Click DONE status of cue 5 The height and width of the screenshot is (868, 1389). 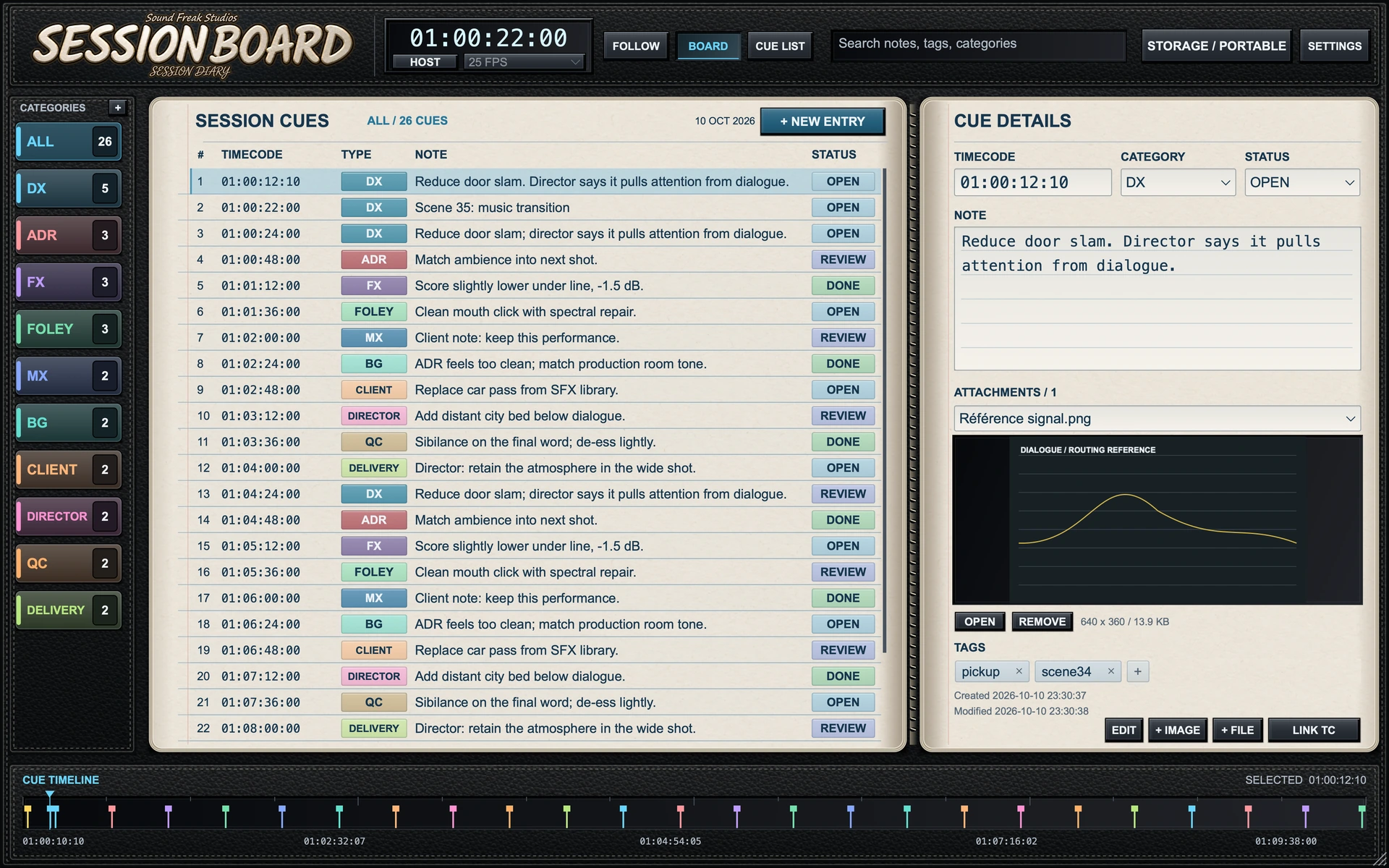[x=843, y=286]
